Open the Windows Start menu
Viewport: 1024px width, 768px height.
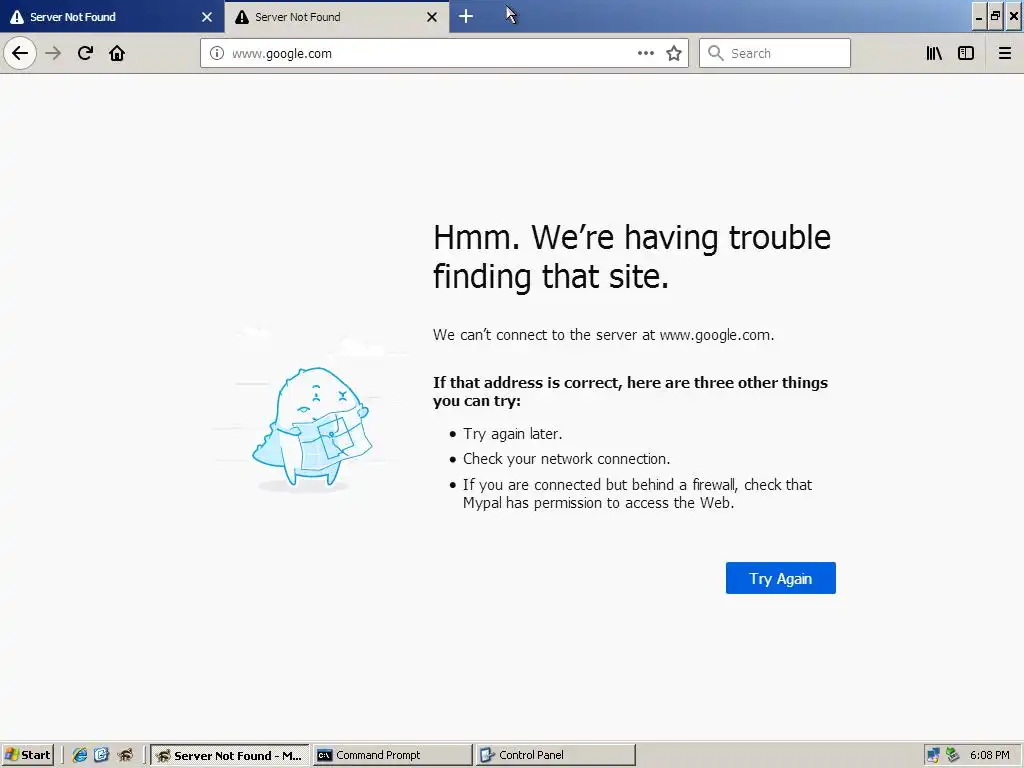point(27,755)
